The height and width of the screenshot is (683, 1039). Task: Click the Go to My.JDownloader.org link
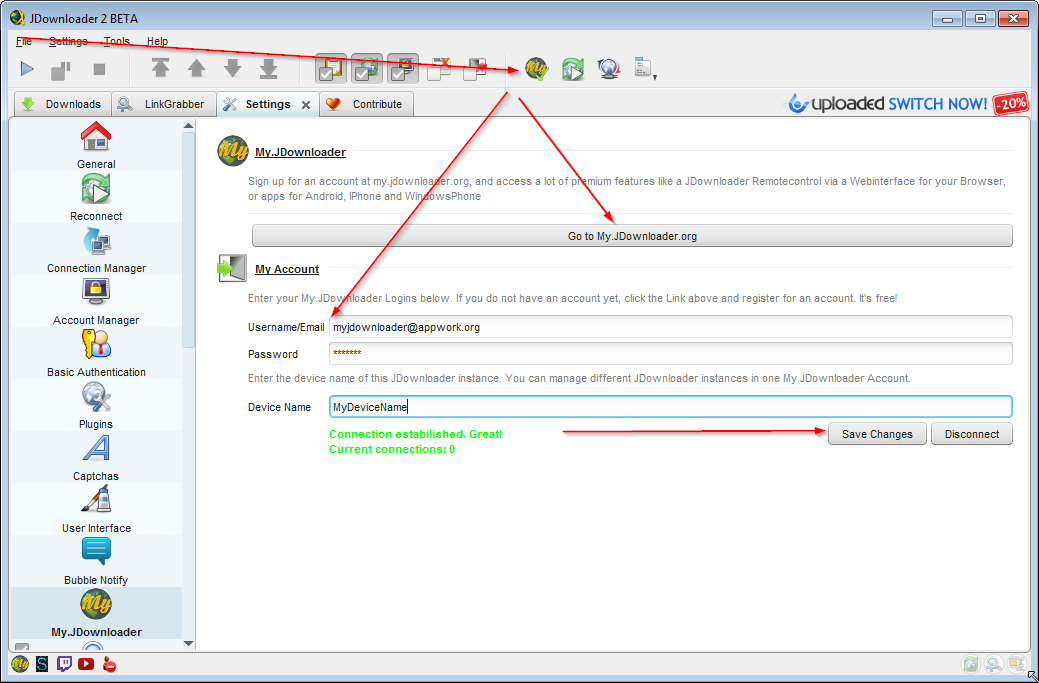point(631,236)
